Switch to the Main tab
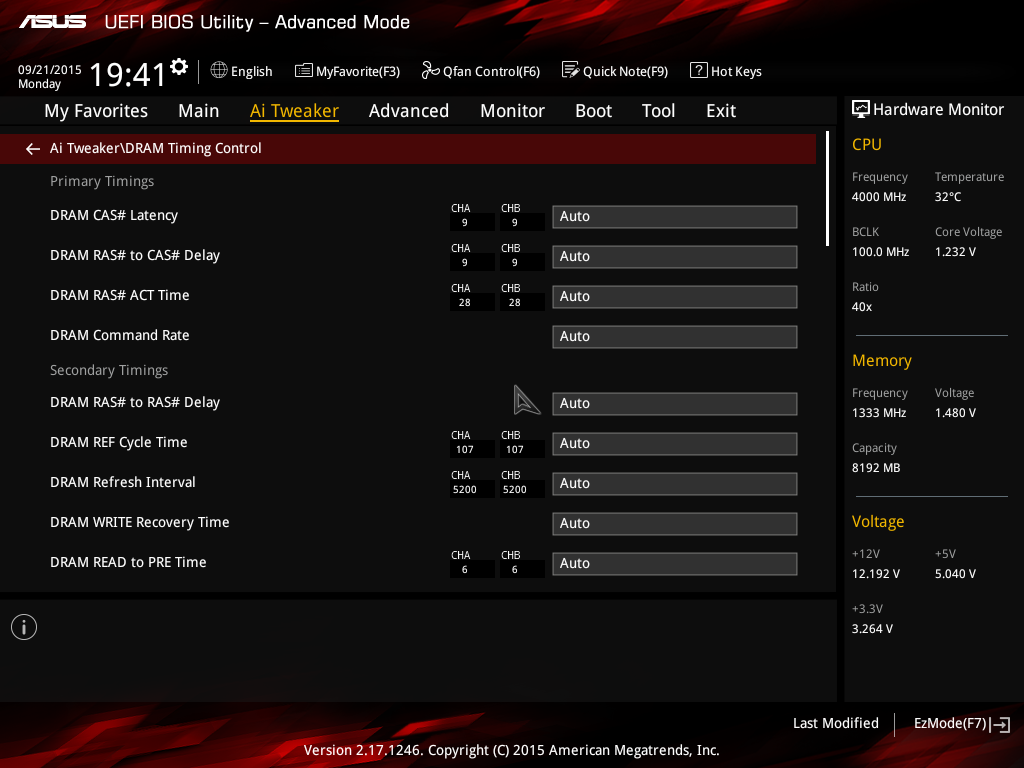1024x768 pixels. [x=199, y=111]
